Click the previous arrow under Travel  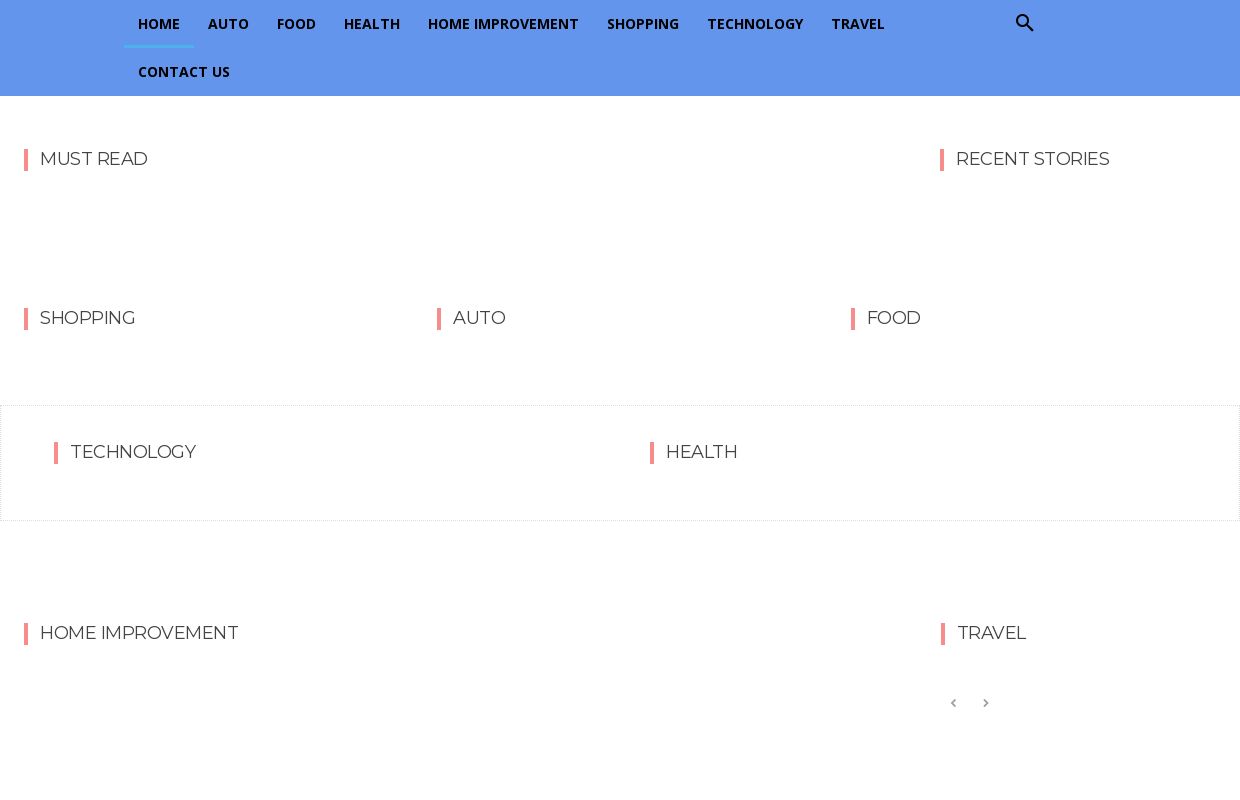[x=953, y=703]
